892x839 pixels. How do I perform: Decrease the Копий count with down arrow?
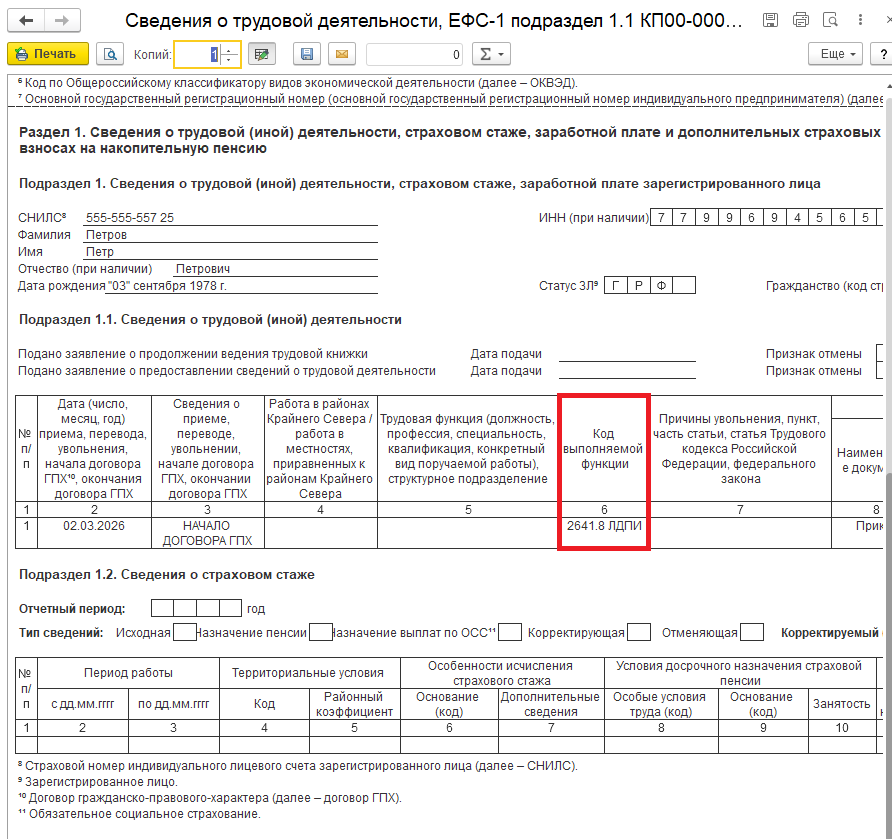coord(229,60)
